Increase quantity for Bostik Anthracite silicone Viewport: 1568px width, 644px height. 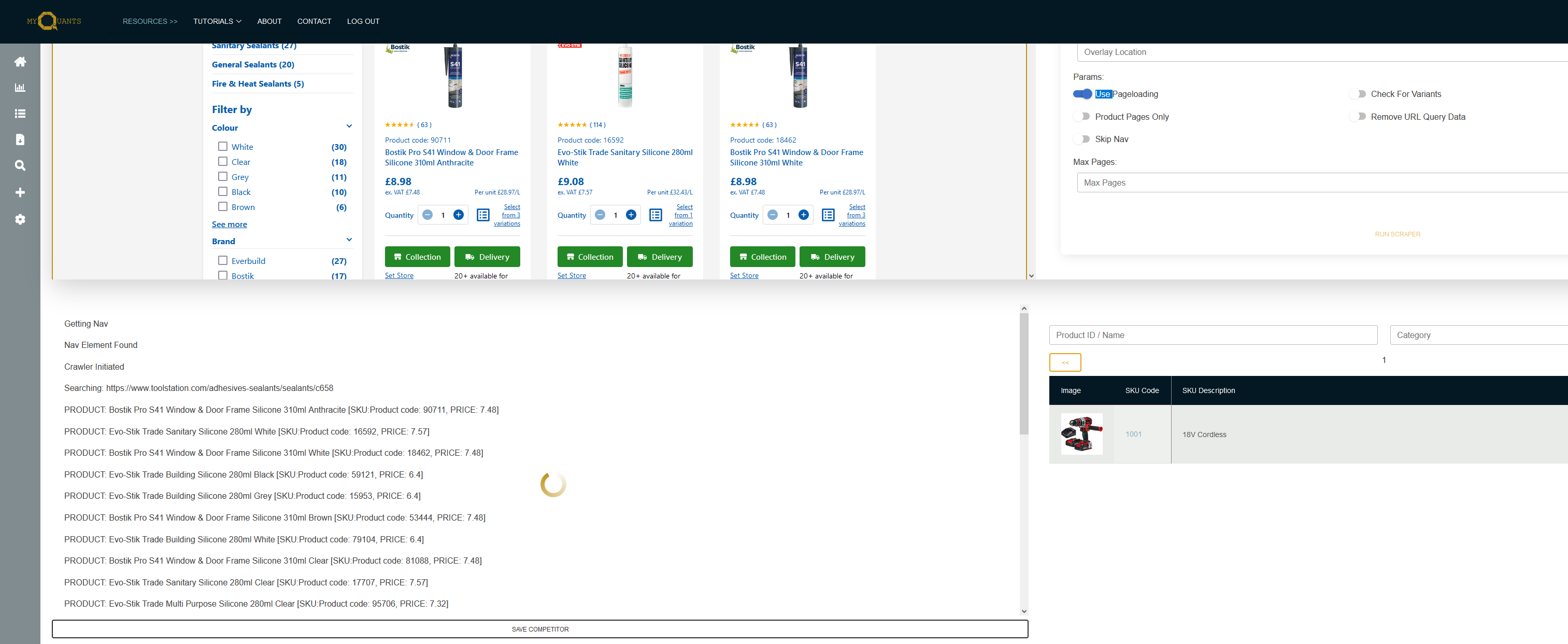[x=459, y=215]
